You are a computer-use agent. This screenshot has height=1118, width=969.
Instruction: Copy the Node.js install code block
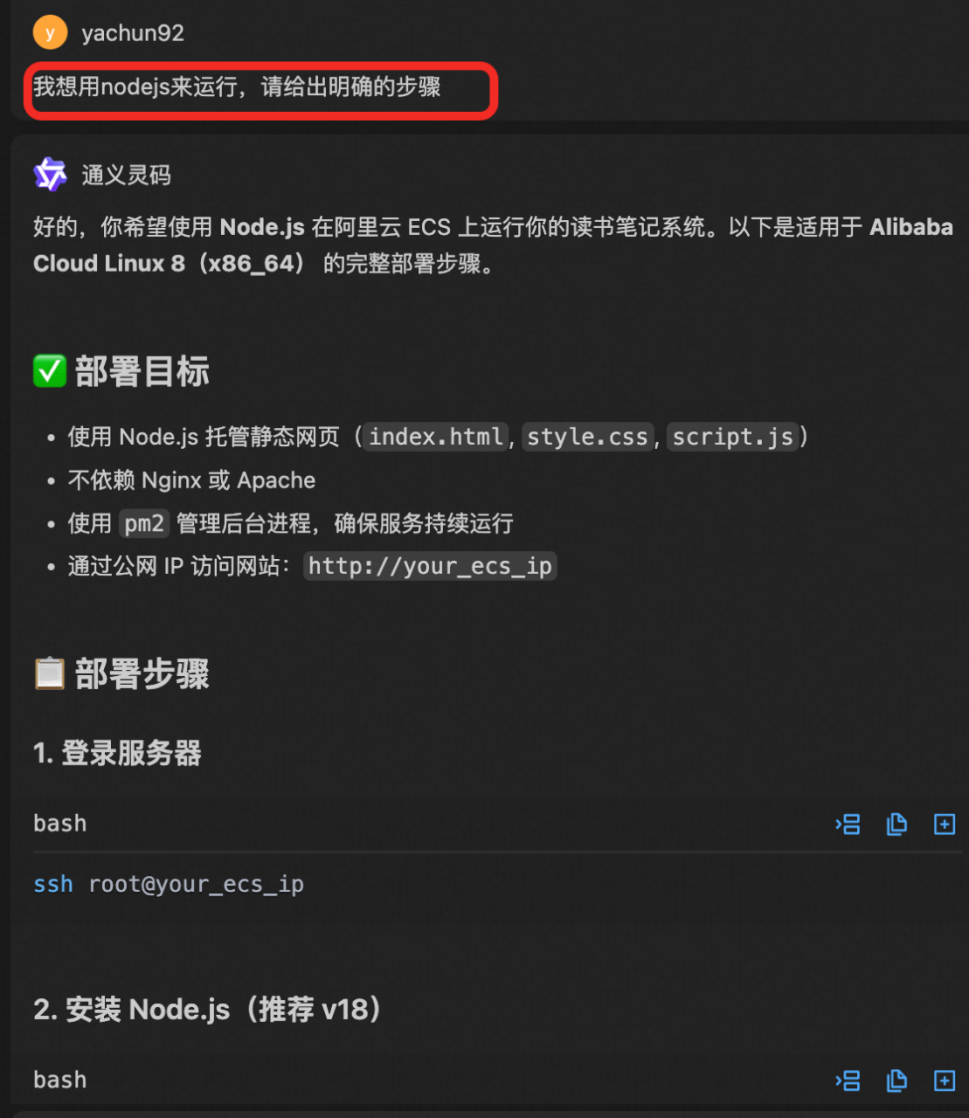point(896,1080)
